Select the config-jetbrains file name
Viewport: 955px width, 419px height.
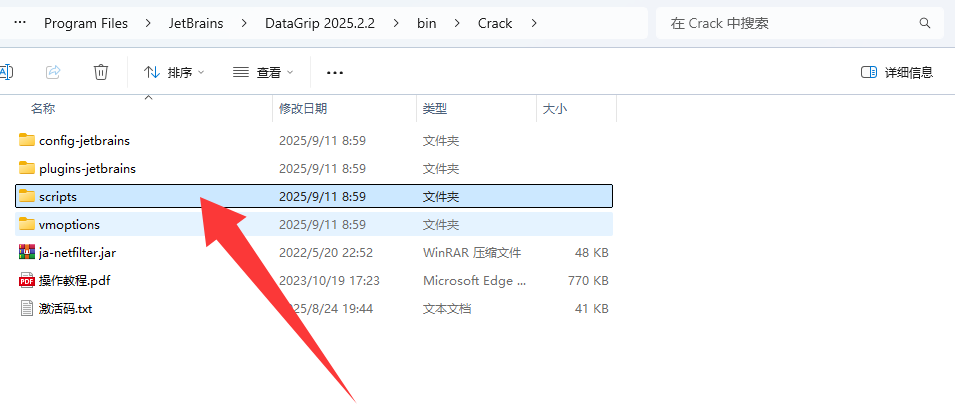(84, 140)
